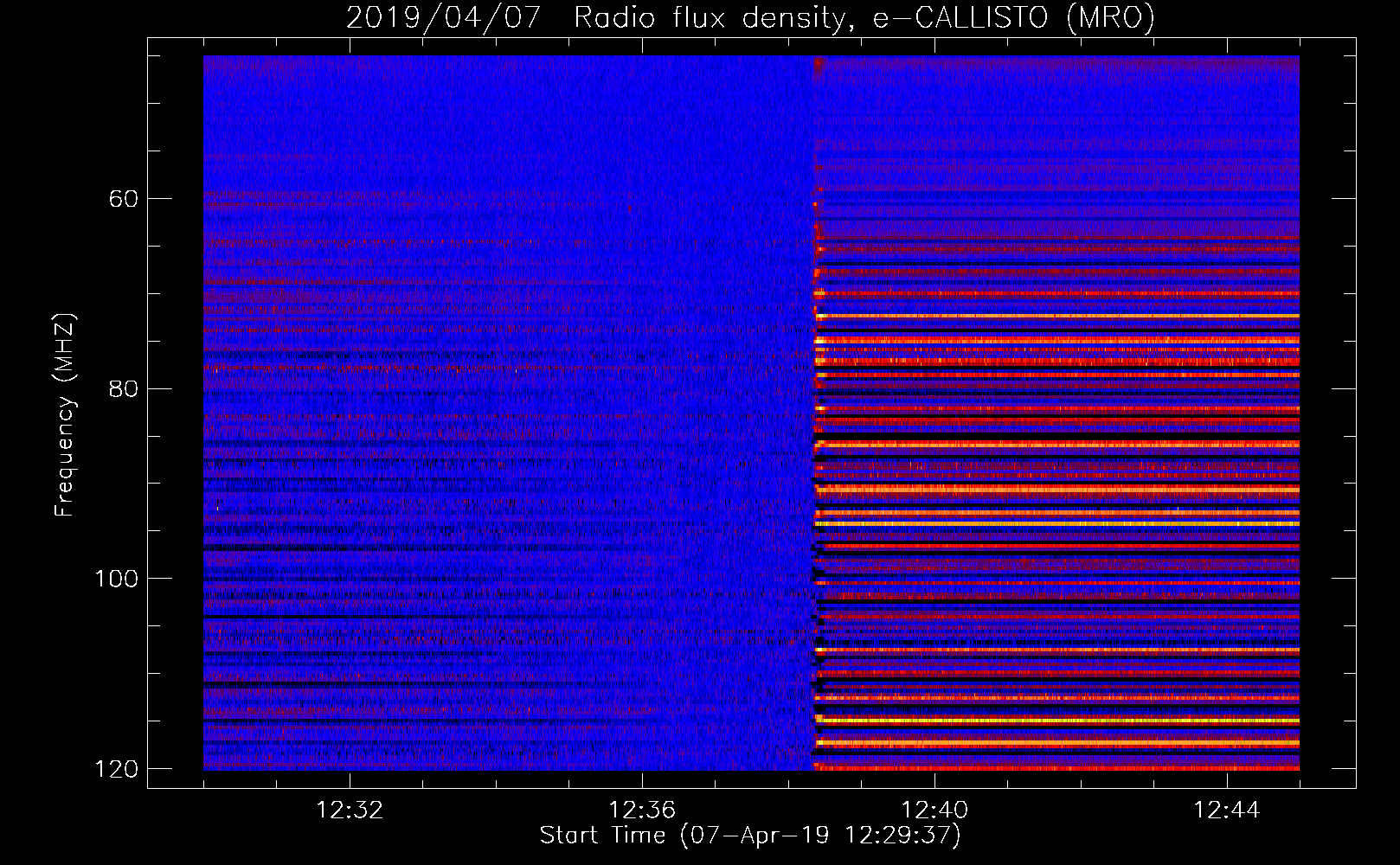
Task: Click the 12:32 time tick label
Action: [x=350, y=811]
